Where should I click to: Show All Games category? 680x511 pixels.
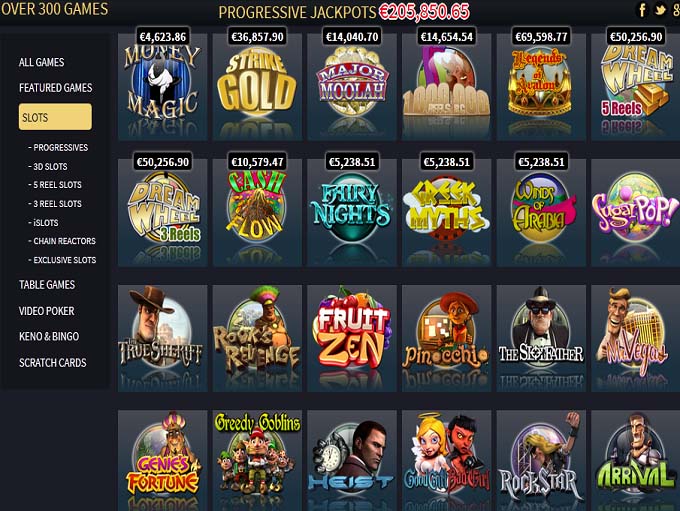coord(42,62)
